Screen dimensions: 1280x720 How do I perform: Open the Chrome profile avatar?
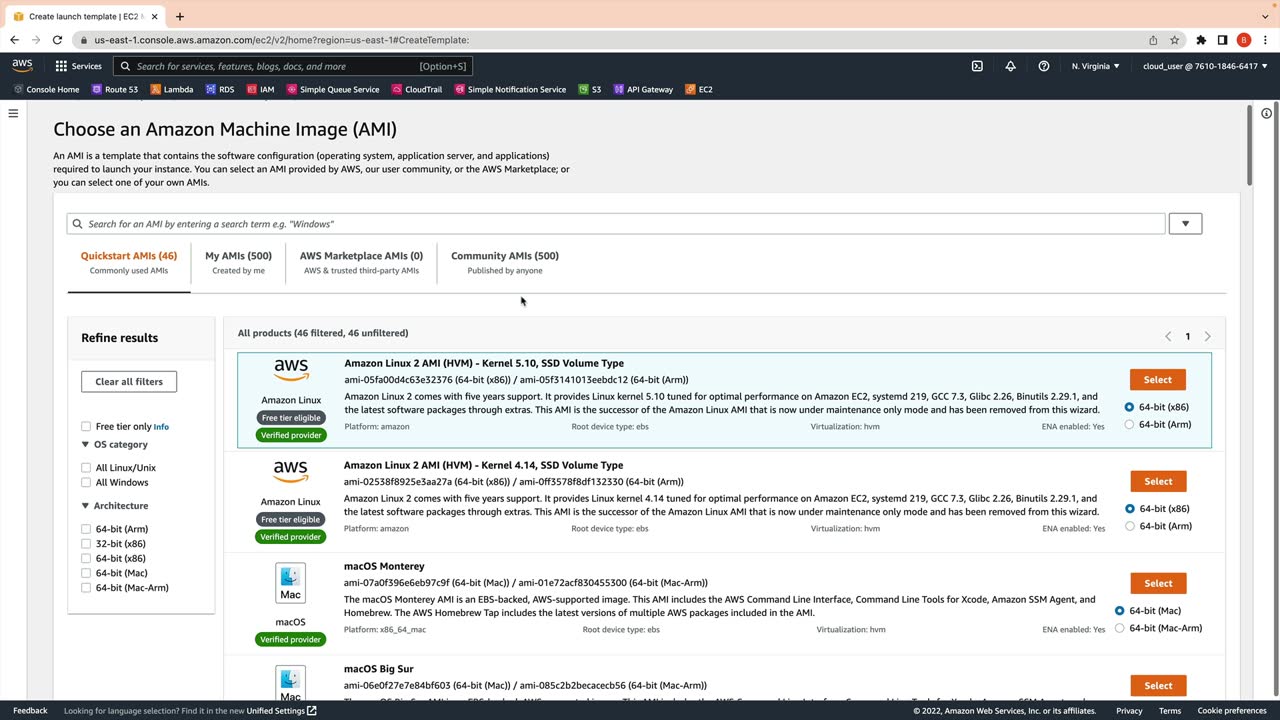(1244, 40)
